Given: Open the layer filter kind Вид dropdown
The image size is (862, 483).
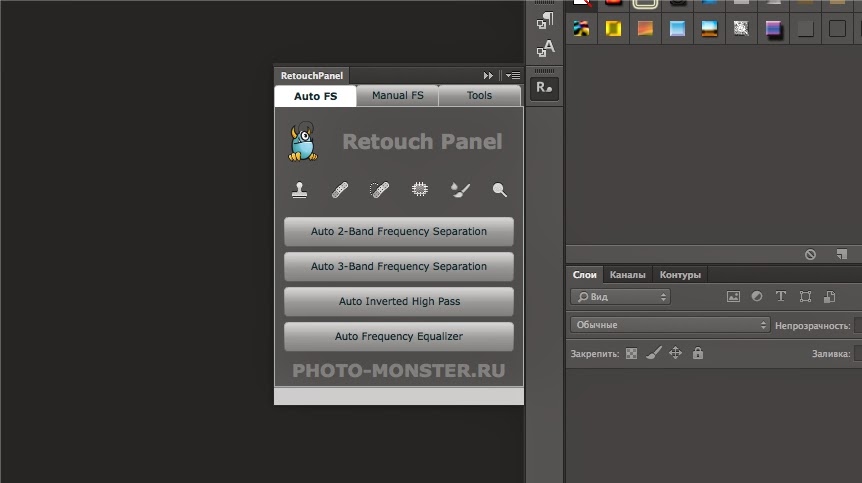Looking at the screenshot, I should [x=620, y=297].
